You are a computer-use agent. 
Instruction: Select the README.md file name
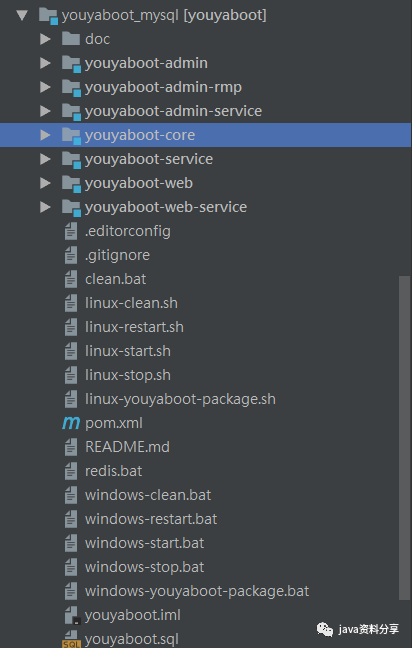pos(127,447)
